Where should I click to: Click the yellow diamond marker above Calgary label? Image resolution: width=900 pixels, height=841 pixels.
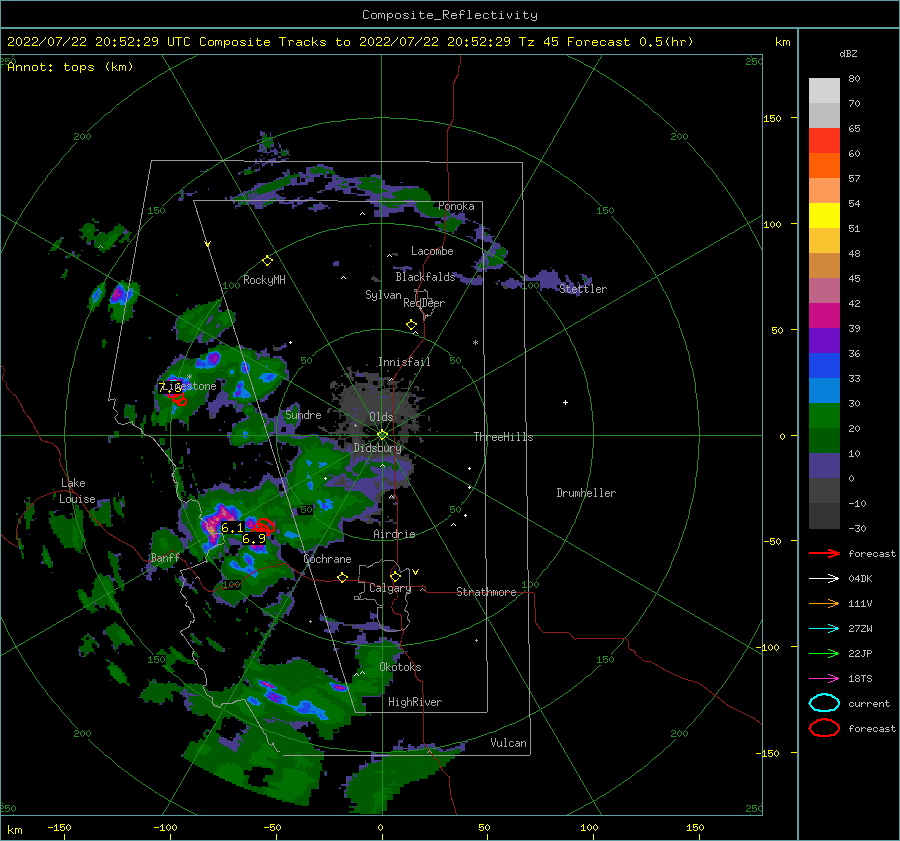pos(395,576)
